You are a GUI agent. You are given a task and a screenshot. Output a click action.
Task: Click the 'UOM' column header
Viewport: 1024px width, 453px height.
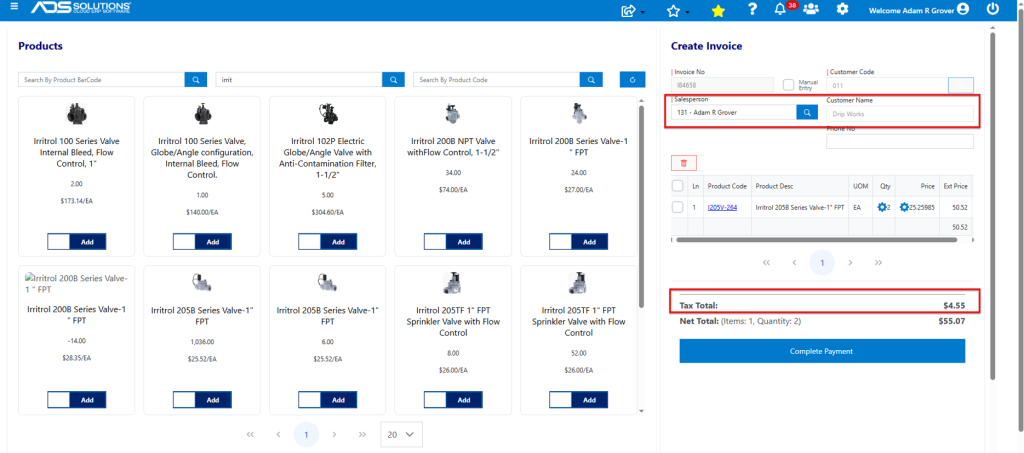coord(860,186)
